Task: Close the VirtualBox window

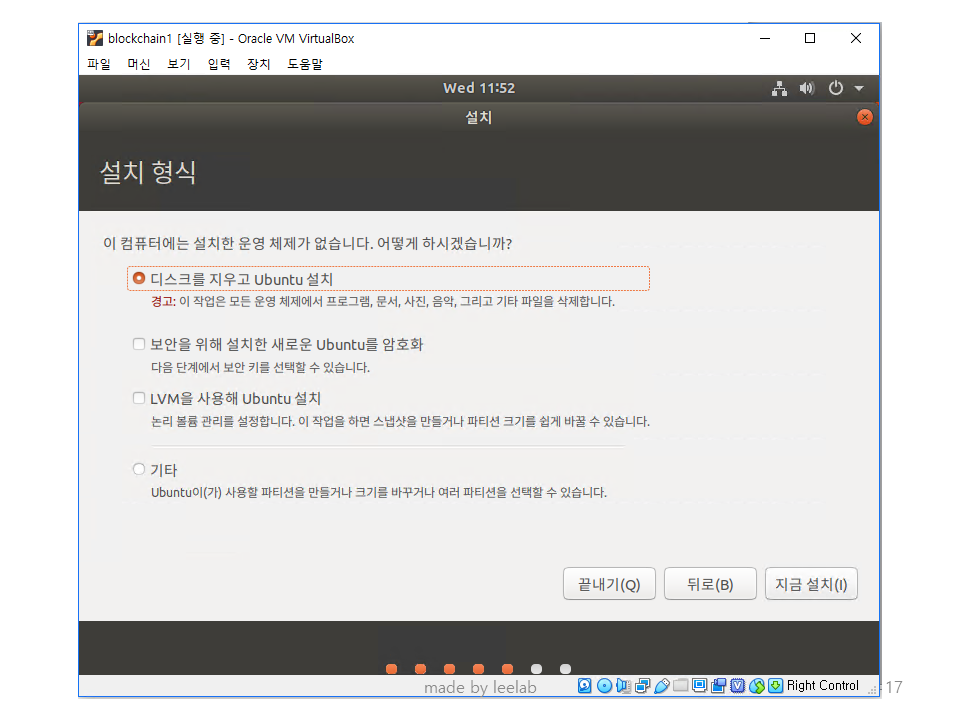Action: 856,38
